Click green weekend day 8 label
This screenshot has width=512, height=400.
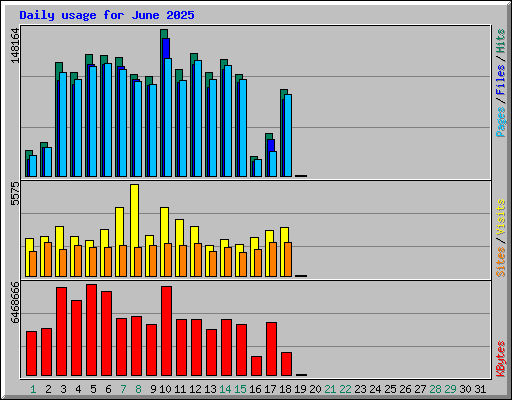click(x=138, y=389)
